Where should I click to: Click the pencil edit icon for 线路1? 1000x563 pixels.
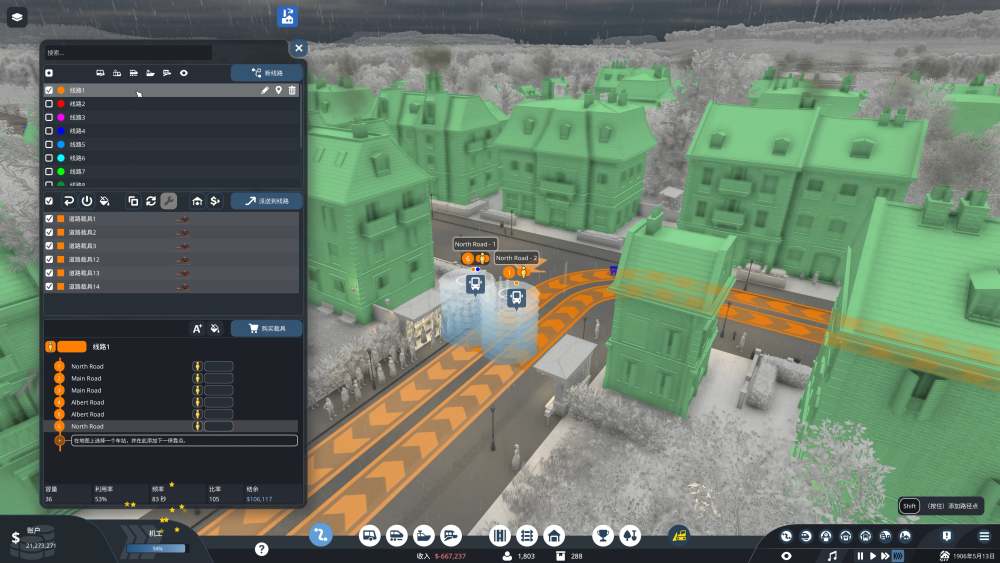point(265,90)
